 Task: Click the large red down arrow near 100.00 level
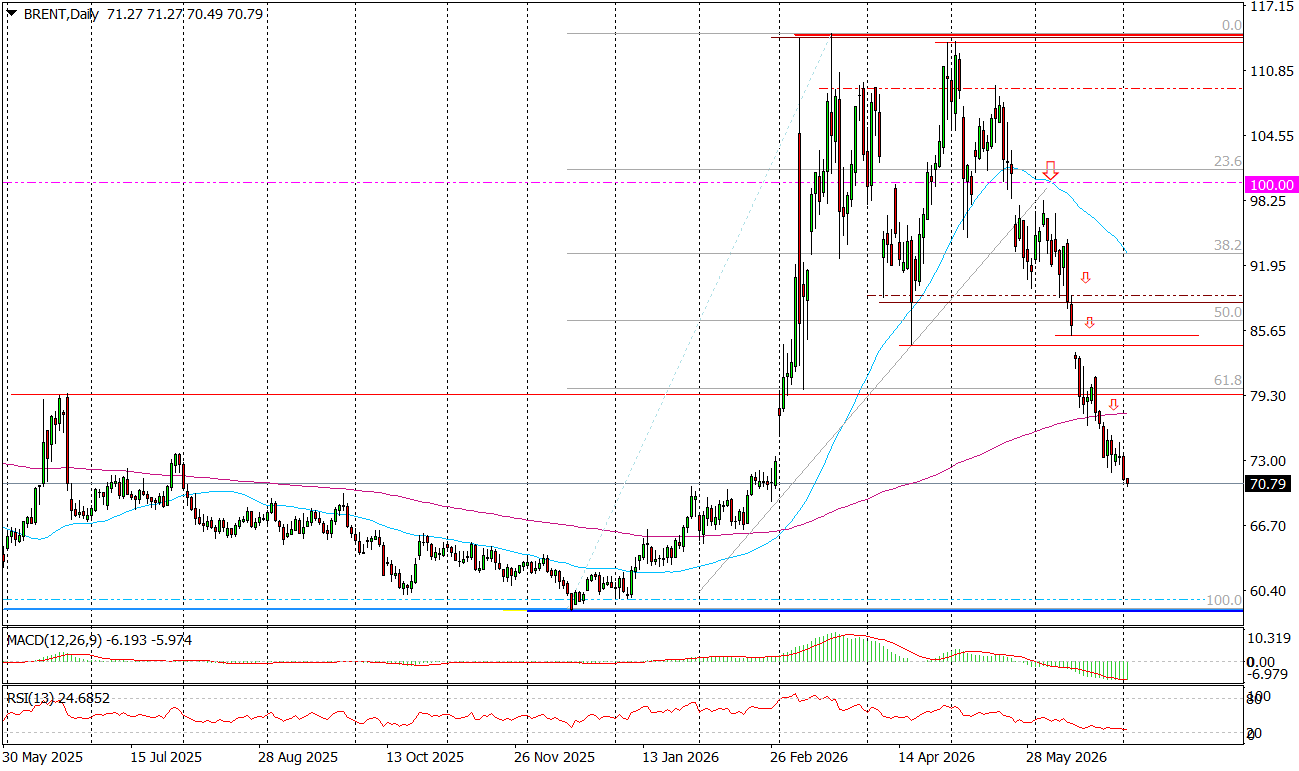coord(1049,170)
